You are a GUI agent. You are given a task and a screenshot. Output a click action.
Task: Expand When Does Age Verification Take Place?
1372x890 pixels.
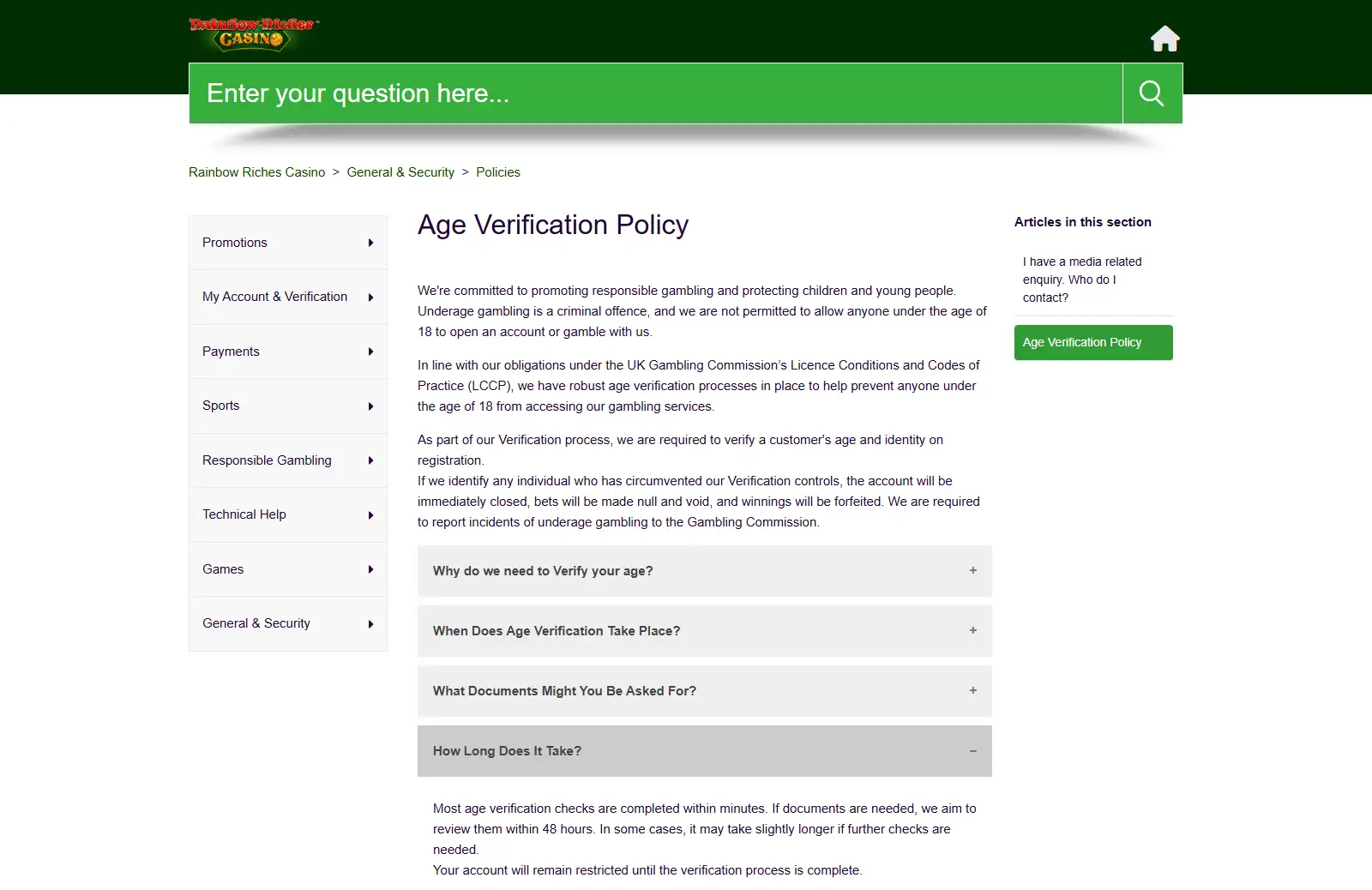coord(705,631)
